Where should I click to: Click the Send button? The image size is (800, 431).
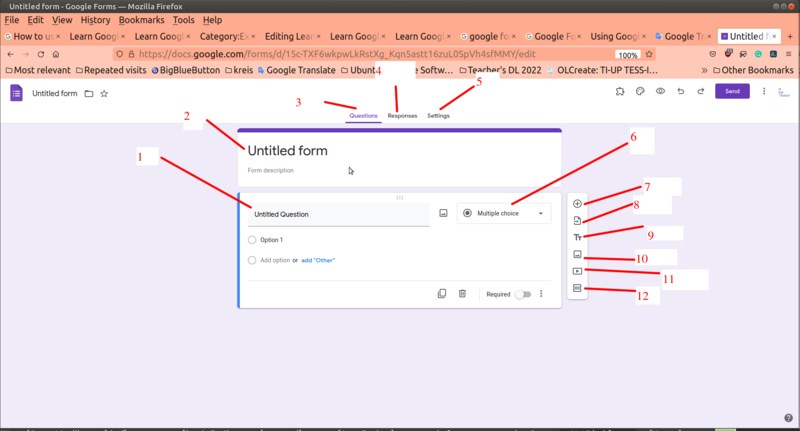[x=732, y=91]
